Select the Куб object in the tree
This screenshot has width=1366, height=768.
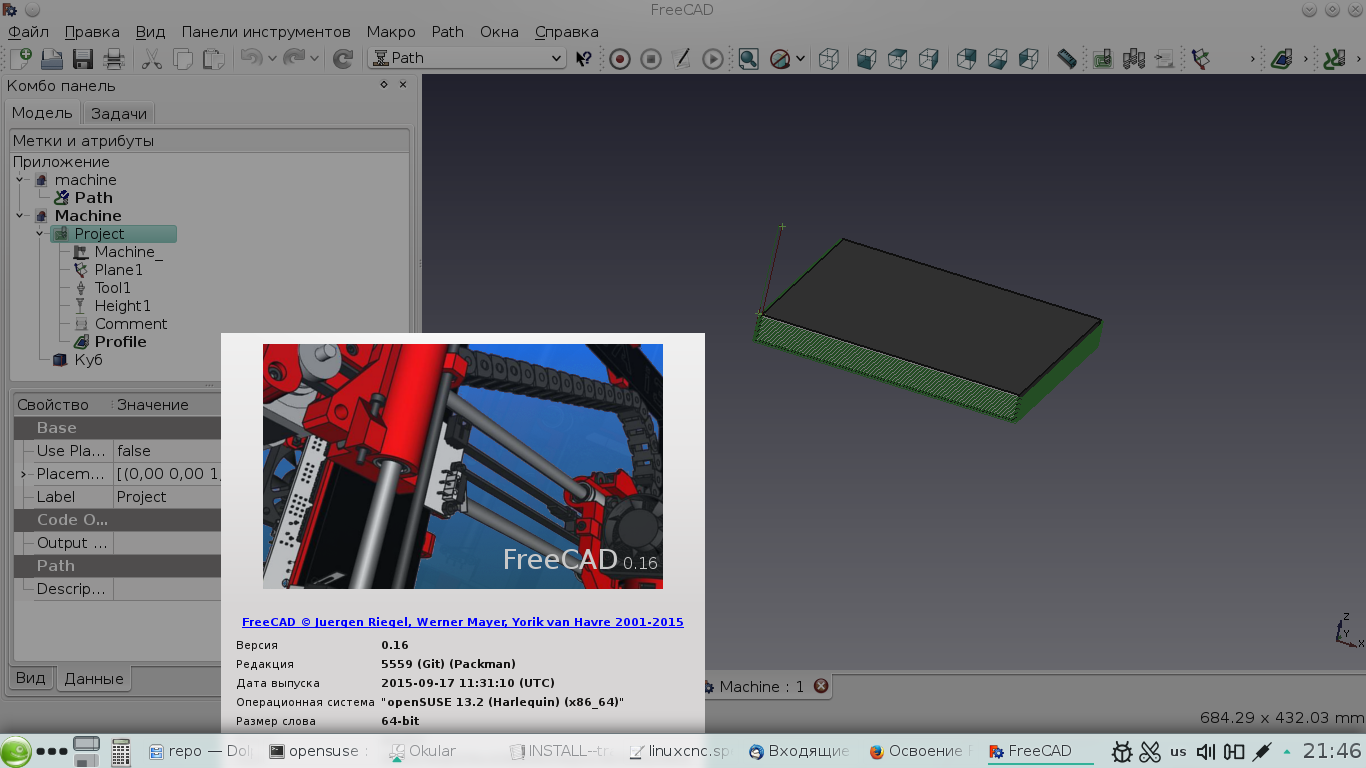(89, 360)
